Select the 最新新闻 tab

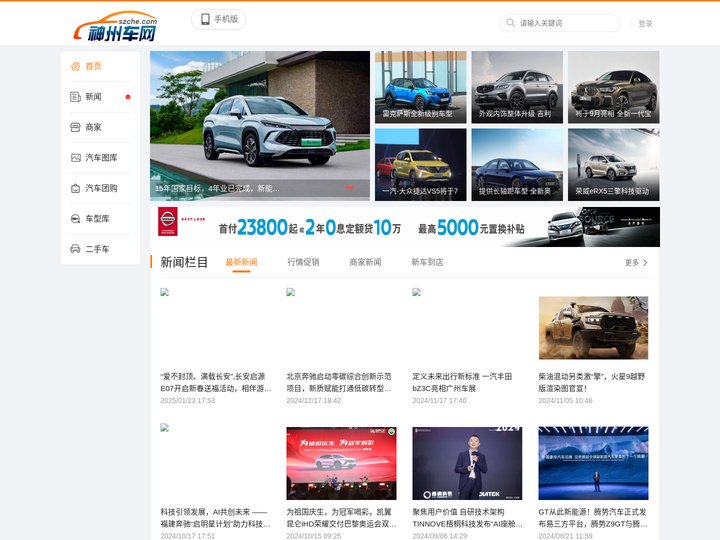point(242,262)
